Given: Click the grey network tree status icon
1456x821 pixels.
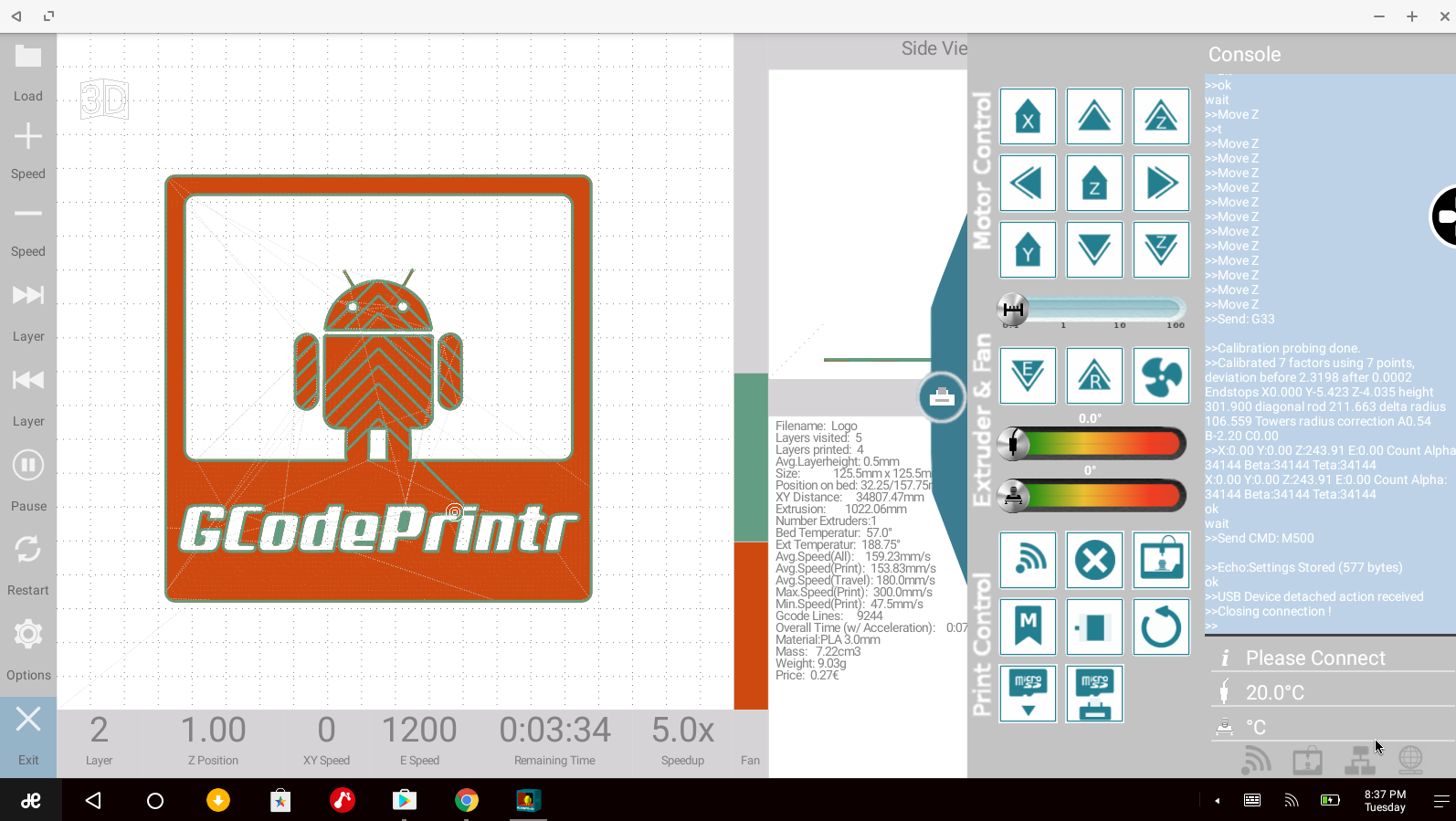Looking at the screenshot, I should click(1359, 759).
